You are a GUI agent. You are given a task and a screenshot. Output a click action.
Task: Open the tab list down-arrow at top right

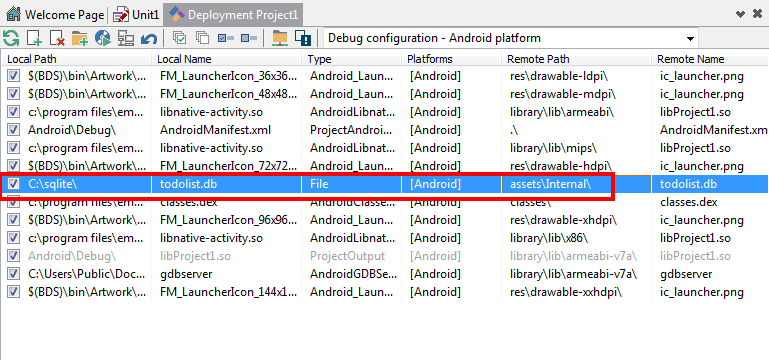coord(741,14)
